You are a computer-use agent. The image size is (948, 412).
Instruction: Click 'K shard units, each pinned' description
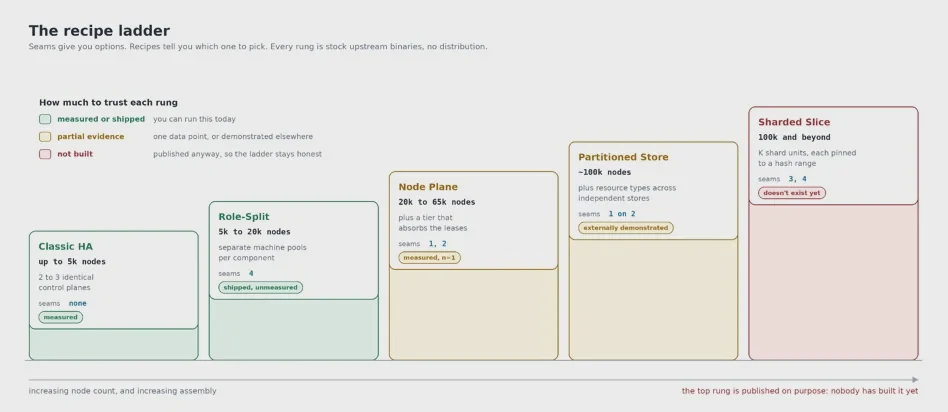pyautogui.click(x=807, y=159)
